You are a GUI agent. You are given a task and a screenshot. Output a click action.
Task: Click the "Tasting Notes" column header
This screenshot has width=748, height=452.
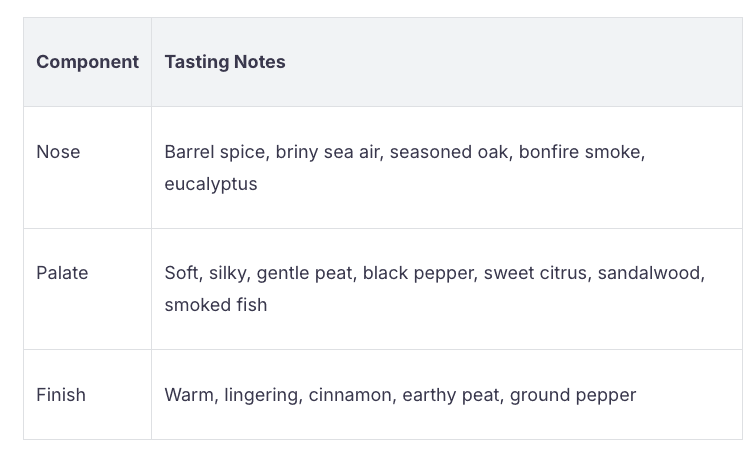pos(225,62)
